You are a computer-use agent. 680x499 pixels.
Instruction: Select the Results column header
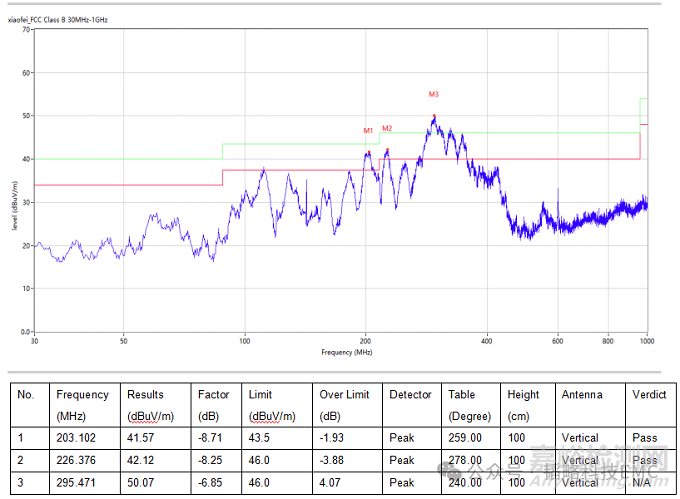point(145,394)
